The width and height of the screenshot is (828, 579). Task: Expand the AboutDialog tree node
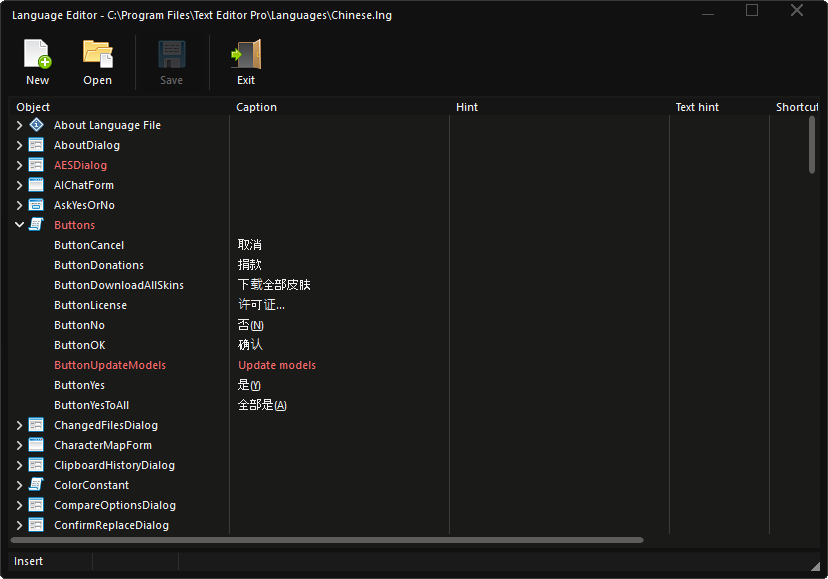click(19, 145)
